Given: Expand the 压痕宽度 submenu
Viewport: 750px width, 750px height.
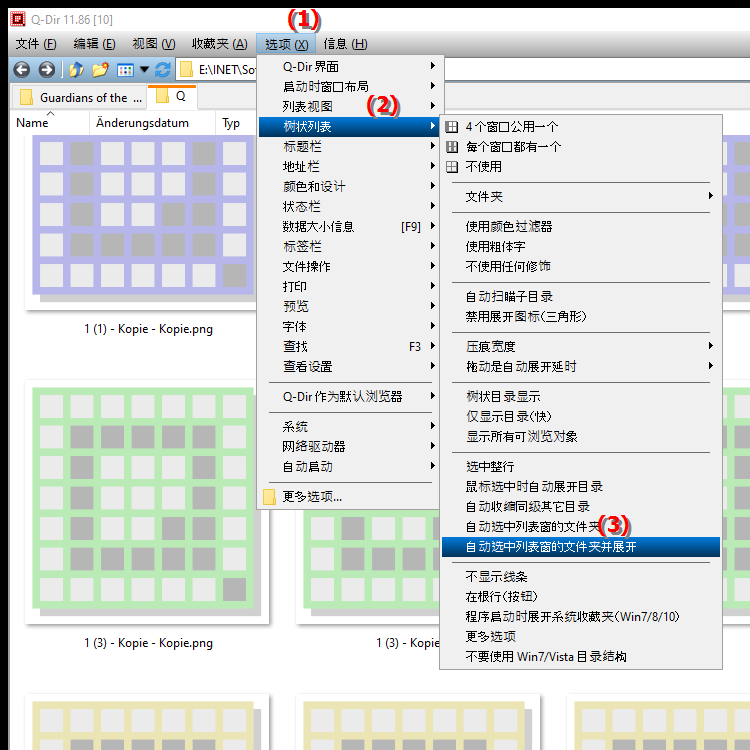Looking at the screenshot, I should pos(581,347).
